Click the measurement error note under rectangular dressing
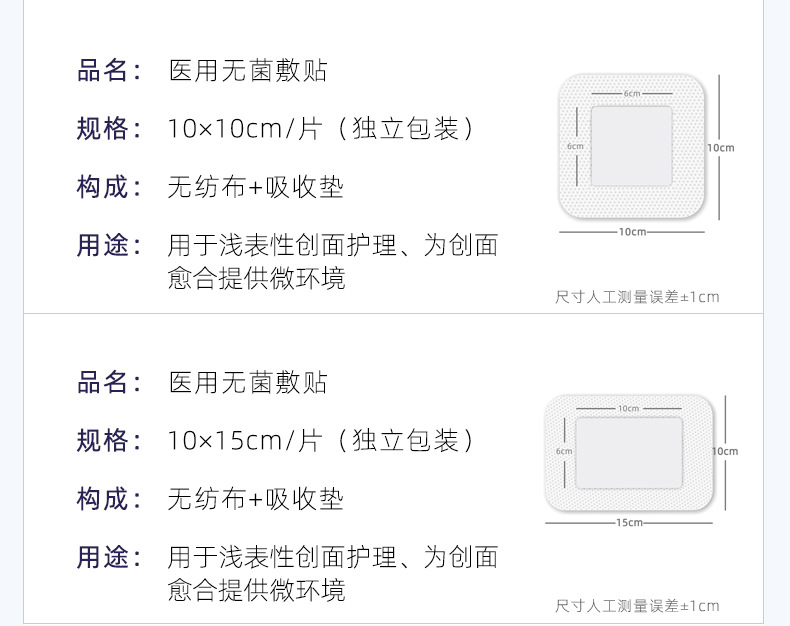 coord(637,606)
